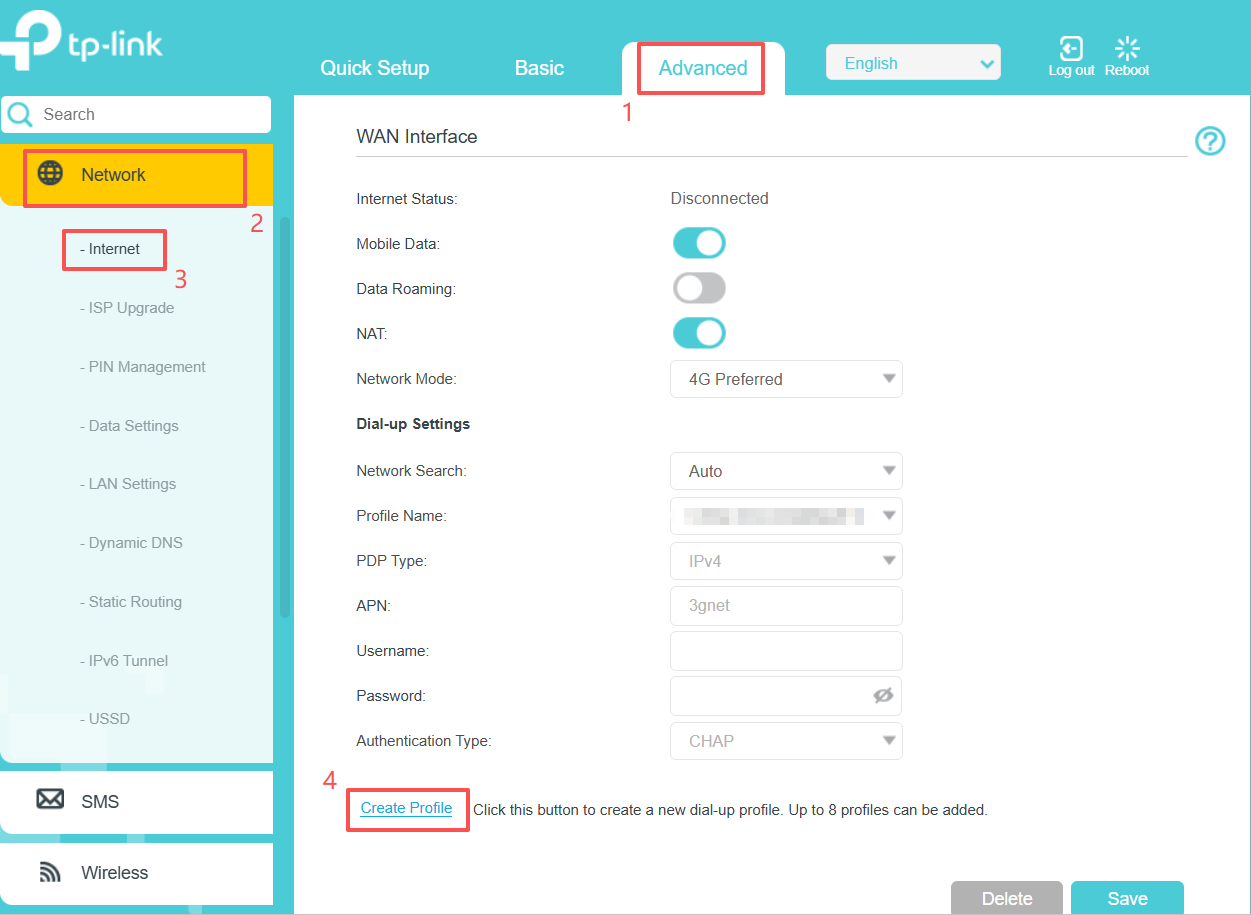This screenshot has height=915, width=1251.
Task: Click the SMS envelope icon
Action: pyautogui.click(x=50, y=801)
